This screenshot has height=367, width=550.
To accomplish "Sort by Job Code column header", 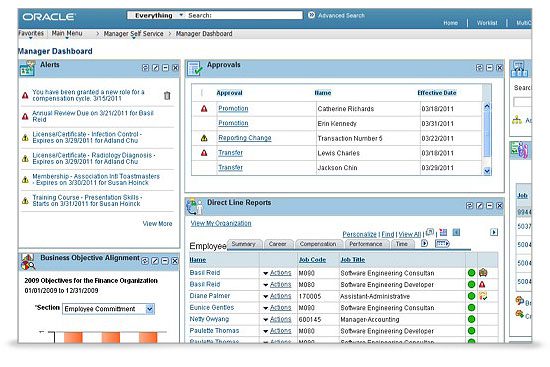I will click(x=312, y=260).
